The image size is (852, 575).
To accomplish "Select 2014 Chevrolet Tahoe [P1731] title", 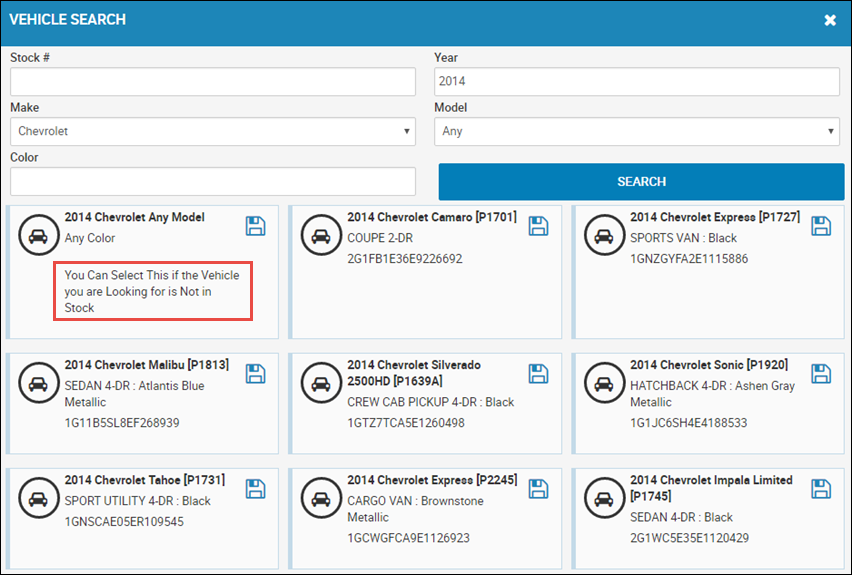I will point(145,480).
